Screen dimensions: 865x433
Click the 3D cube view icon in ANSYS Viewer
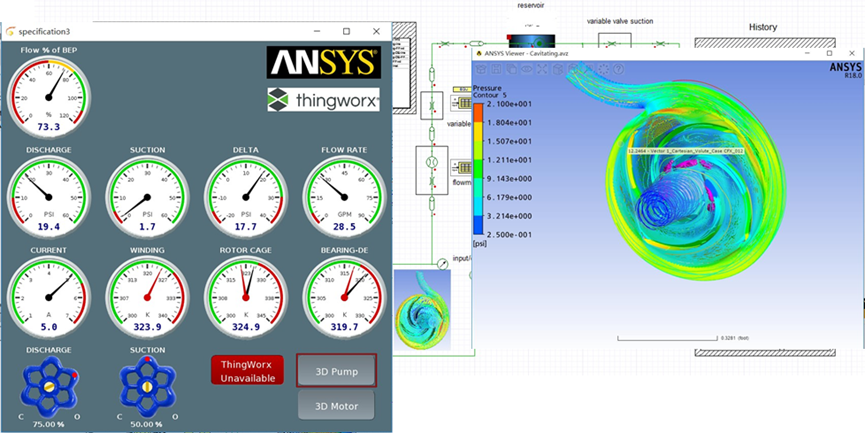558,69
